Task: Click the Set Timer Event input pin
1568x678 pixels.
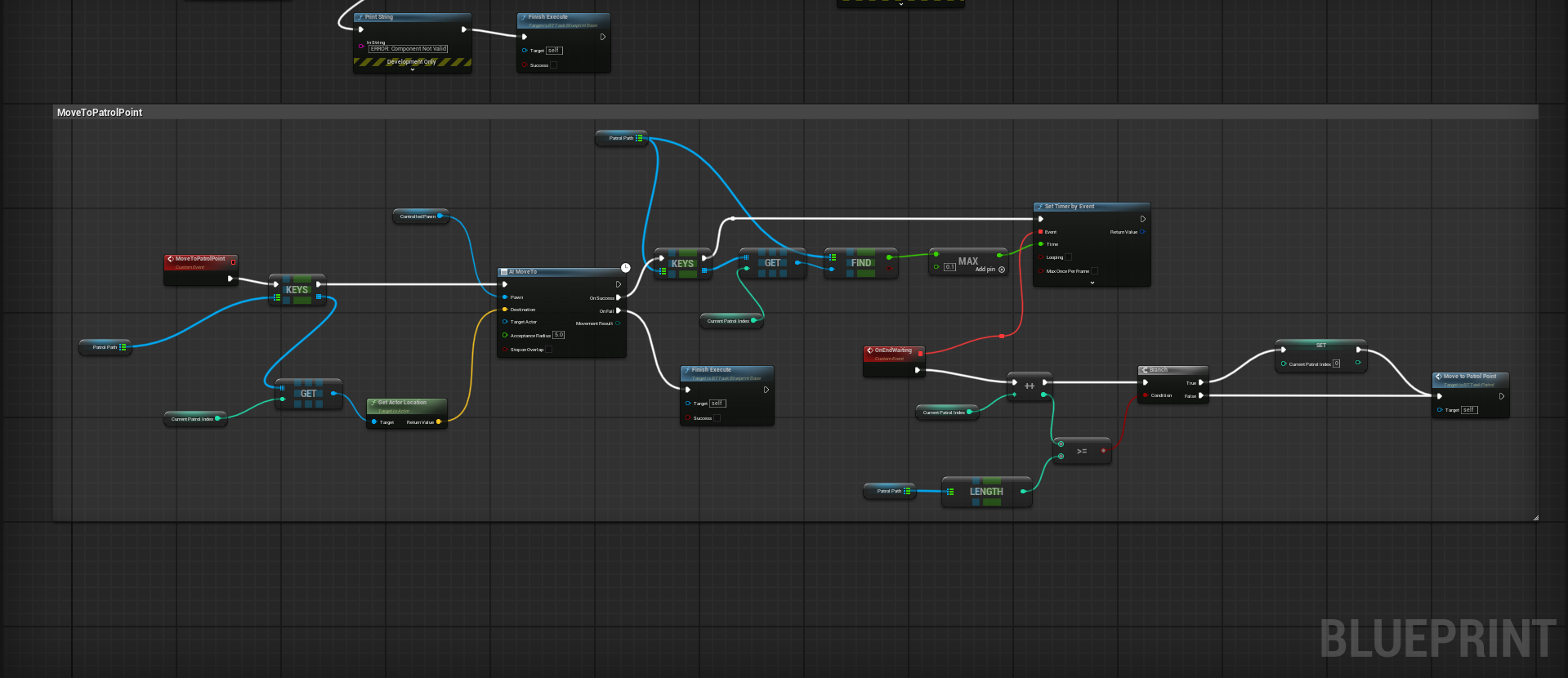Action: pyautogui.click(x=1040, y=232)
